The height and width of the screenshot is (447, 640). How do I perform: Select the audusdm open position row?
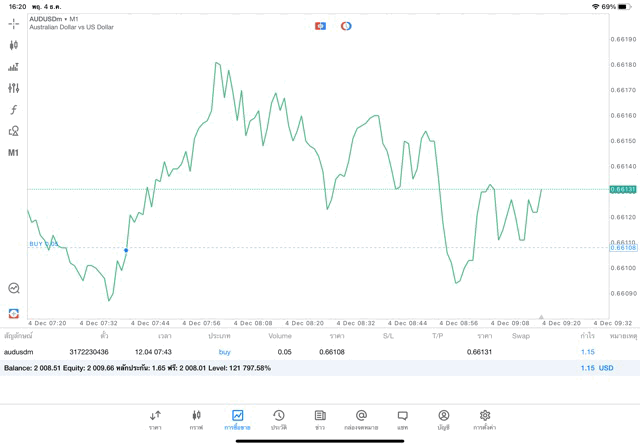[x=300, y=352]
